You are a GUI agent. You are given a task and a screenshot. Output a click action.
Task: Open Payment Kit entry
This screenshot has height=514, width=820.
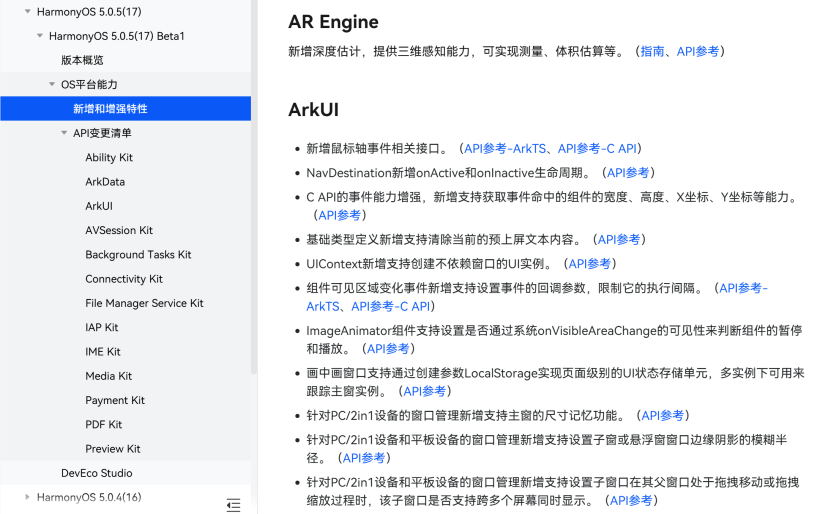point(115,400)
